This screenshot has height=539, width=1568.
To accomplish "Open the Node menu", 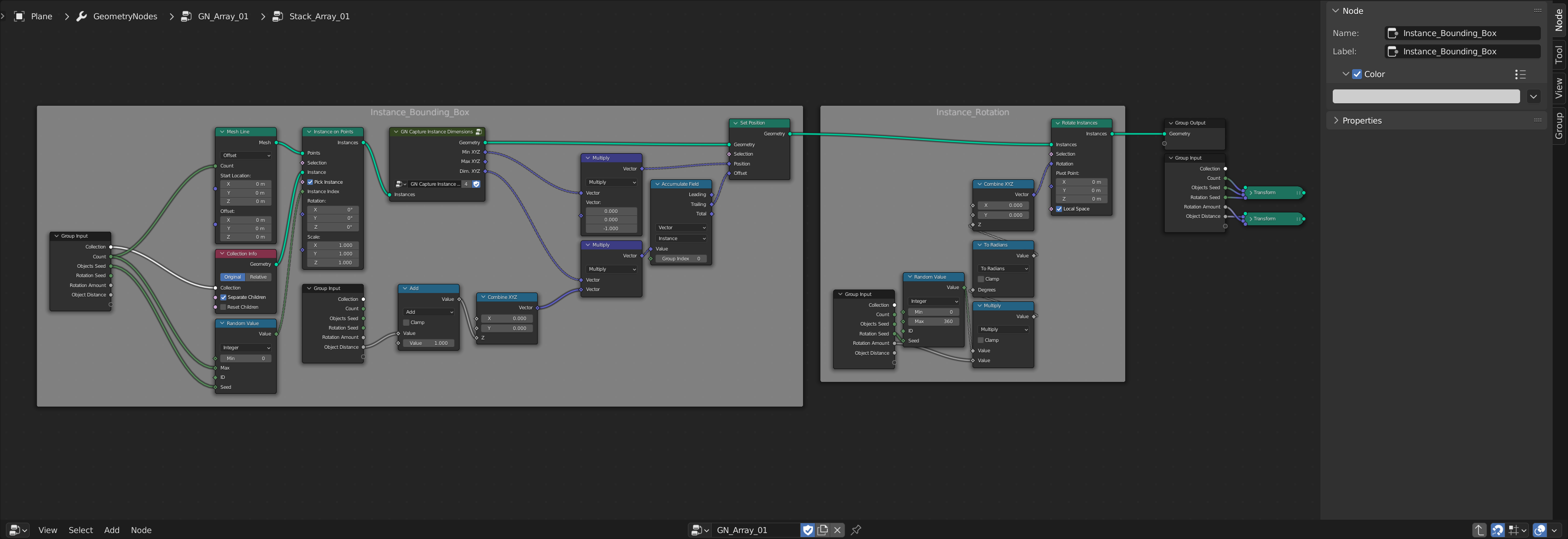I will pyautogui.click(x=141, y=530).
